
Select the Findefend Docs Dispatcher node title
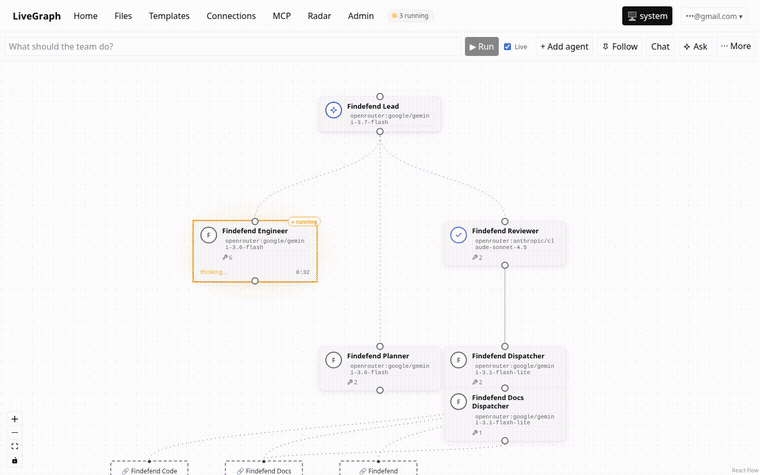click(498, 402)
